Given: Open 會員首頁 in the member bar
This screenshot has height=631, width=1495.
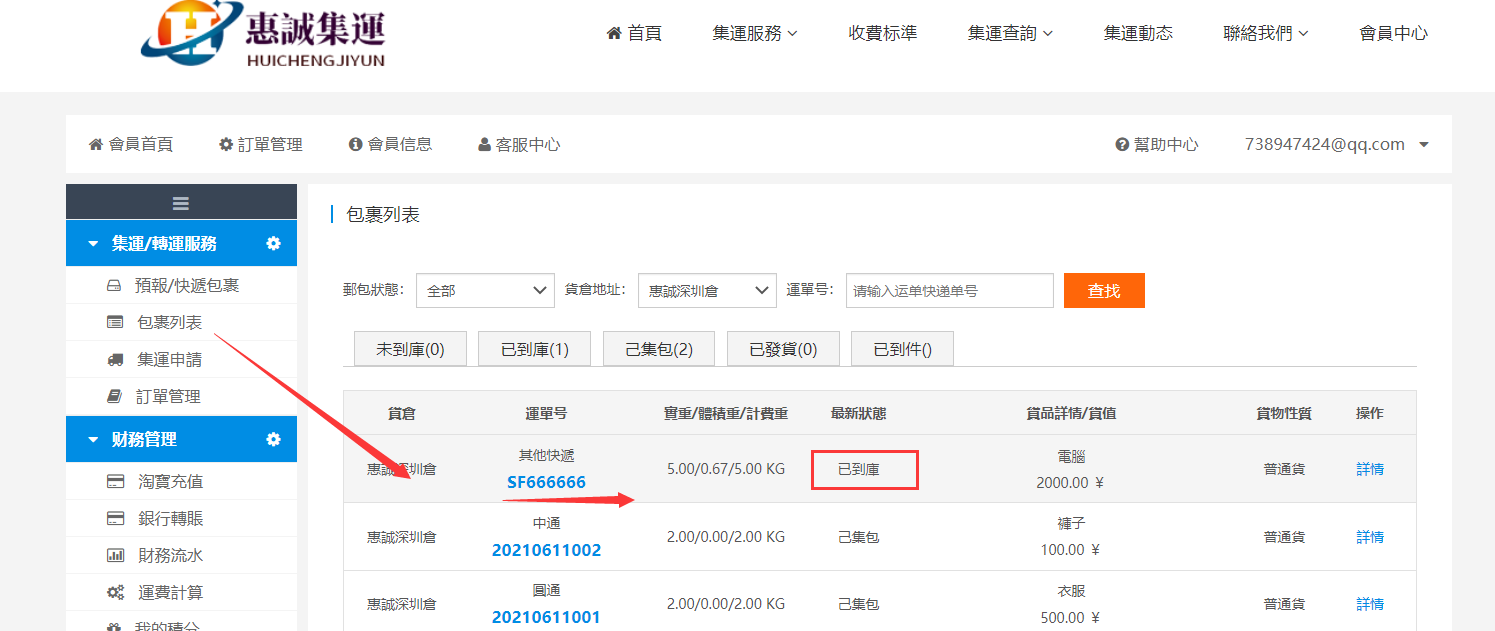Looking at the screenshot, I should (x=131, y=144).
